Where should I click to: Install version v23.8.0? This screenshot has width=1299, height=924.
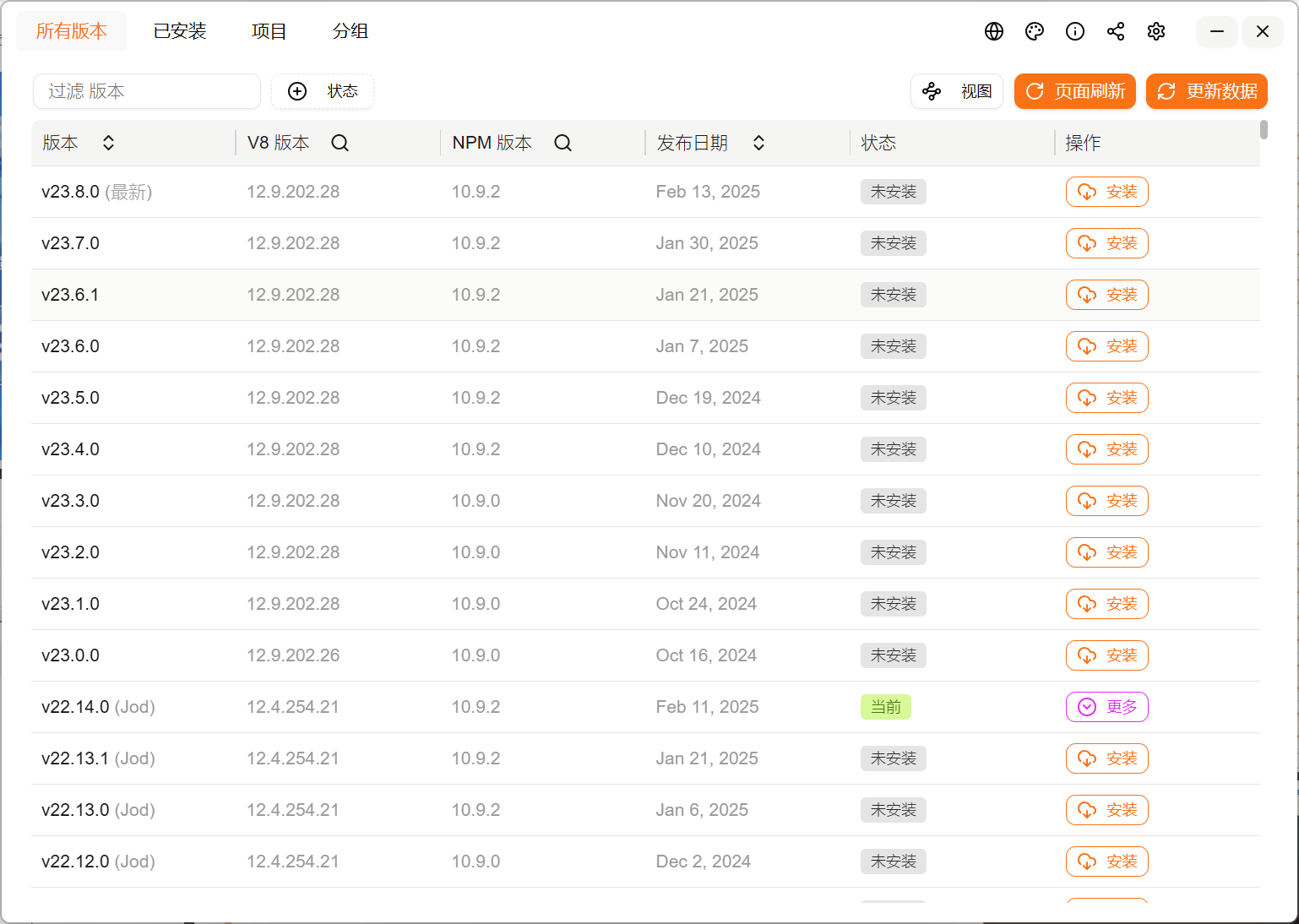pos(1106,192)
